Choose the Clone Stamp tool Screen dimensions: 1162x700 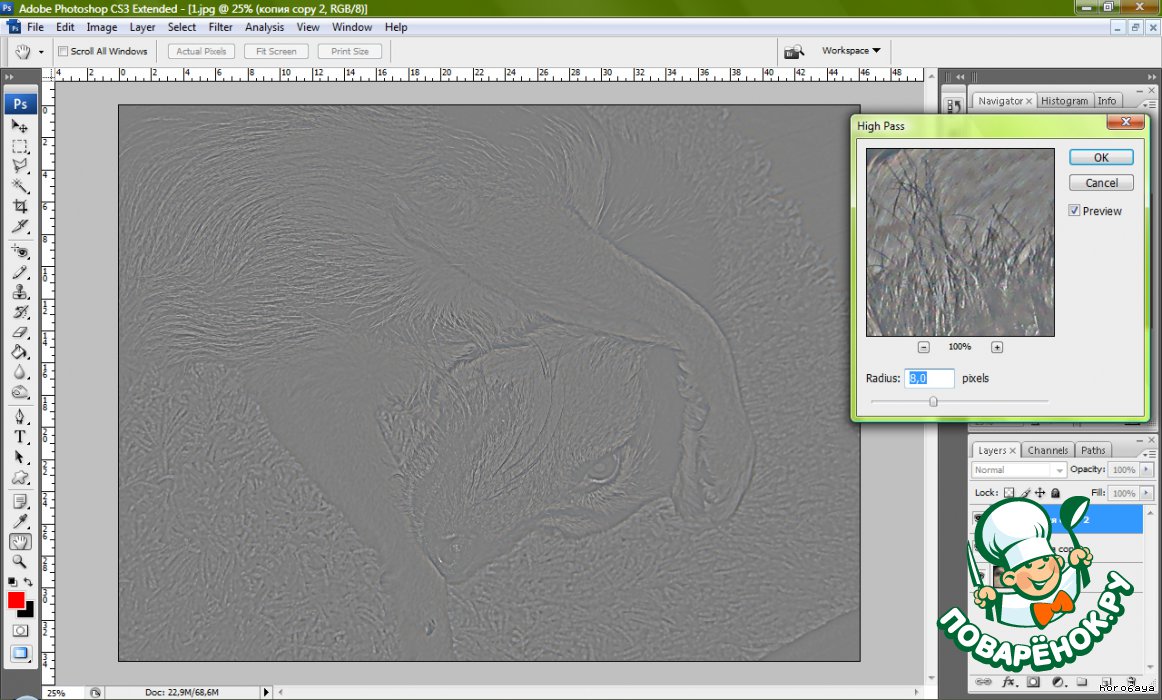click(20, 293)
